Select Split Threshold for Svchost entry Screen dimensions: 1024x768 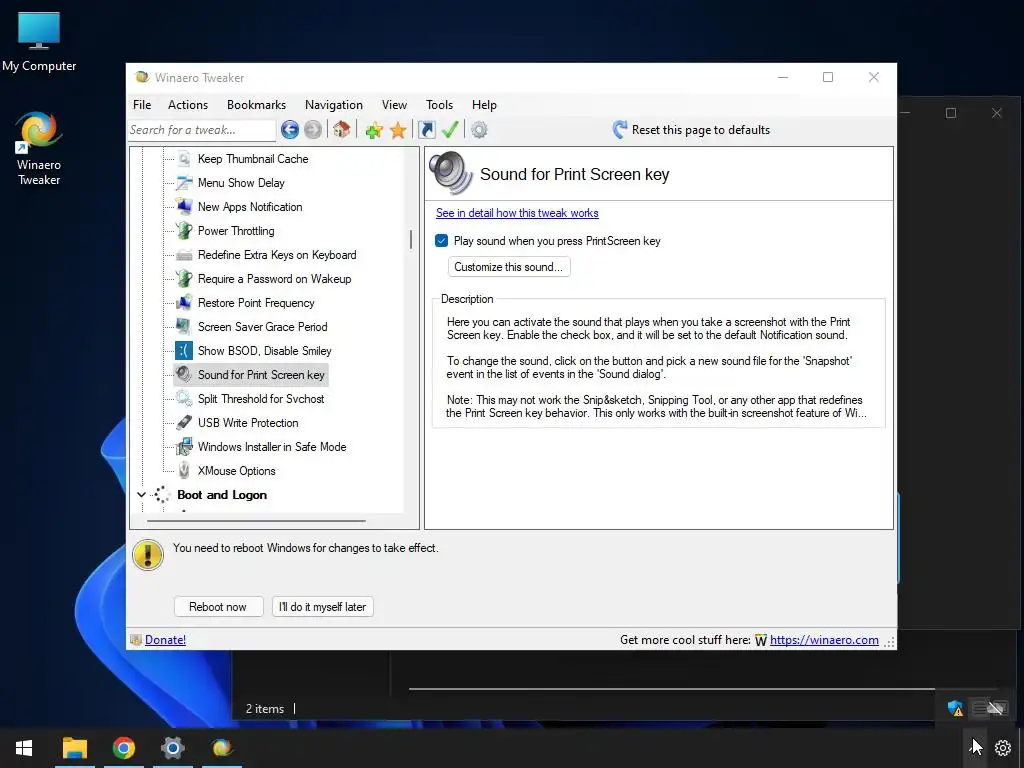pos(261,399)
